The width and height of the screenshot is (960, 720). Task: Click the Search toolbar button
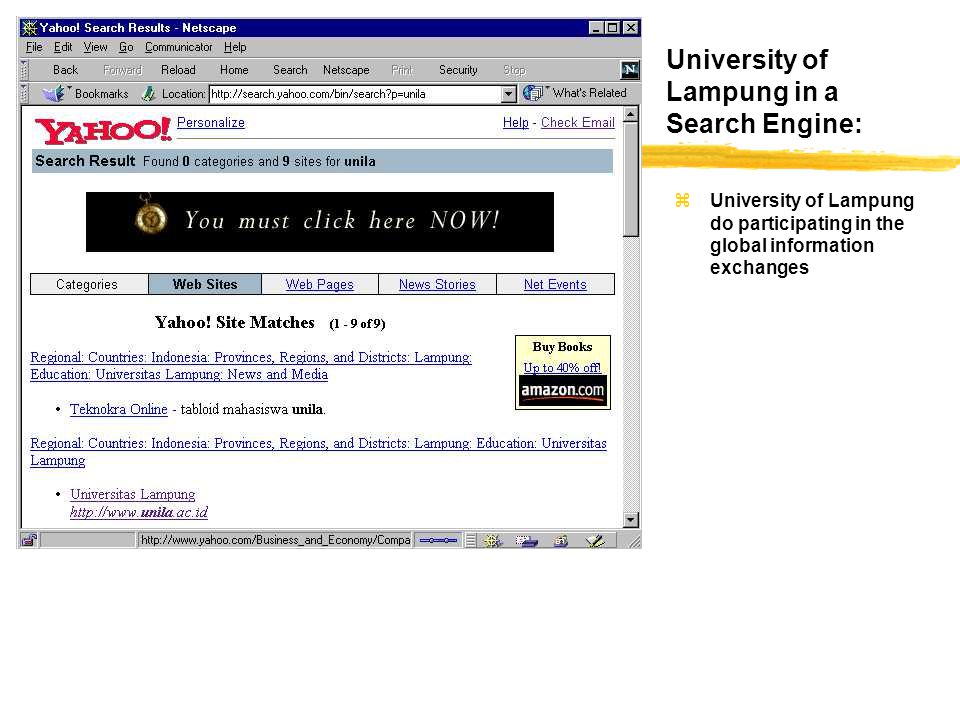pyautogui.click(x=290, y=70)
